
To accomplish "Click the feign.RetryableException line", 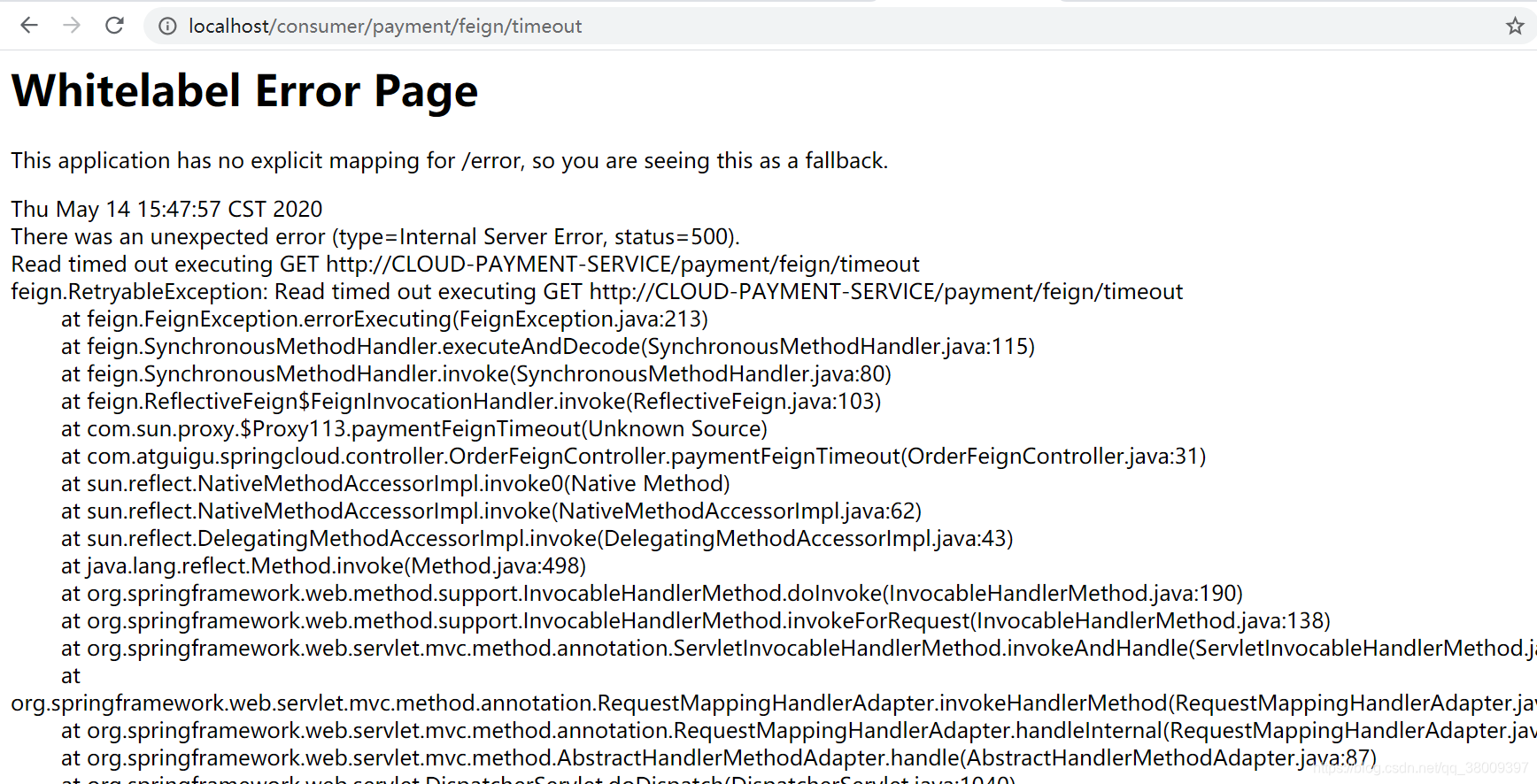I will [597, 291].
